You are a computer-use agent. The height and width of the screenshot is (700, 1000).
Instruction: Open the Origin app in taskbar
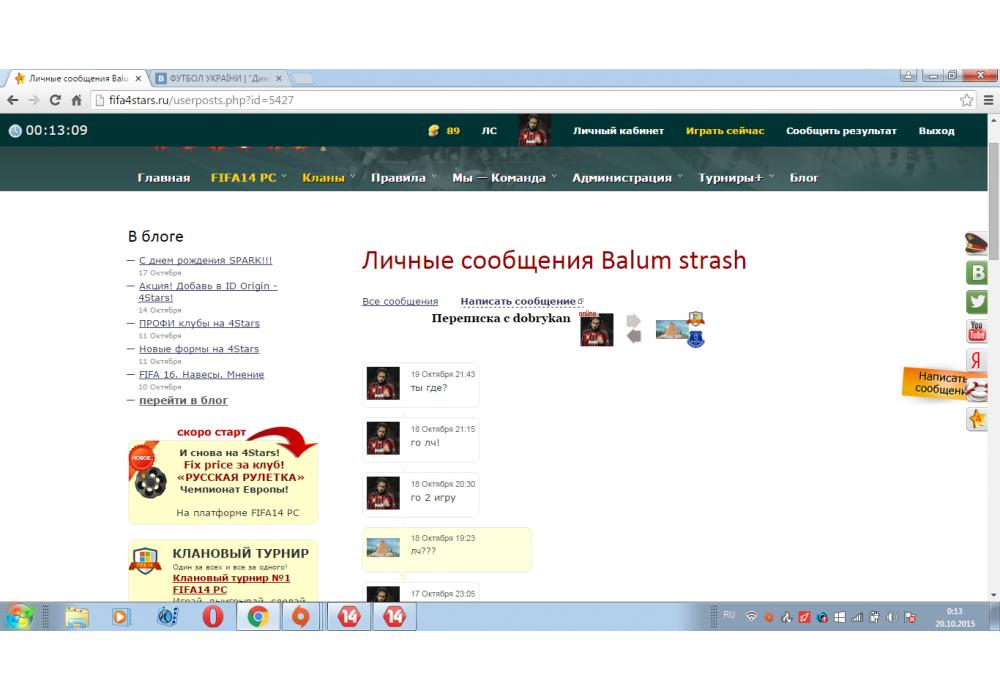click(300, 617)
